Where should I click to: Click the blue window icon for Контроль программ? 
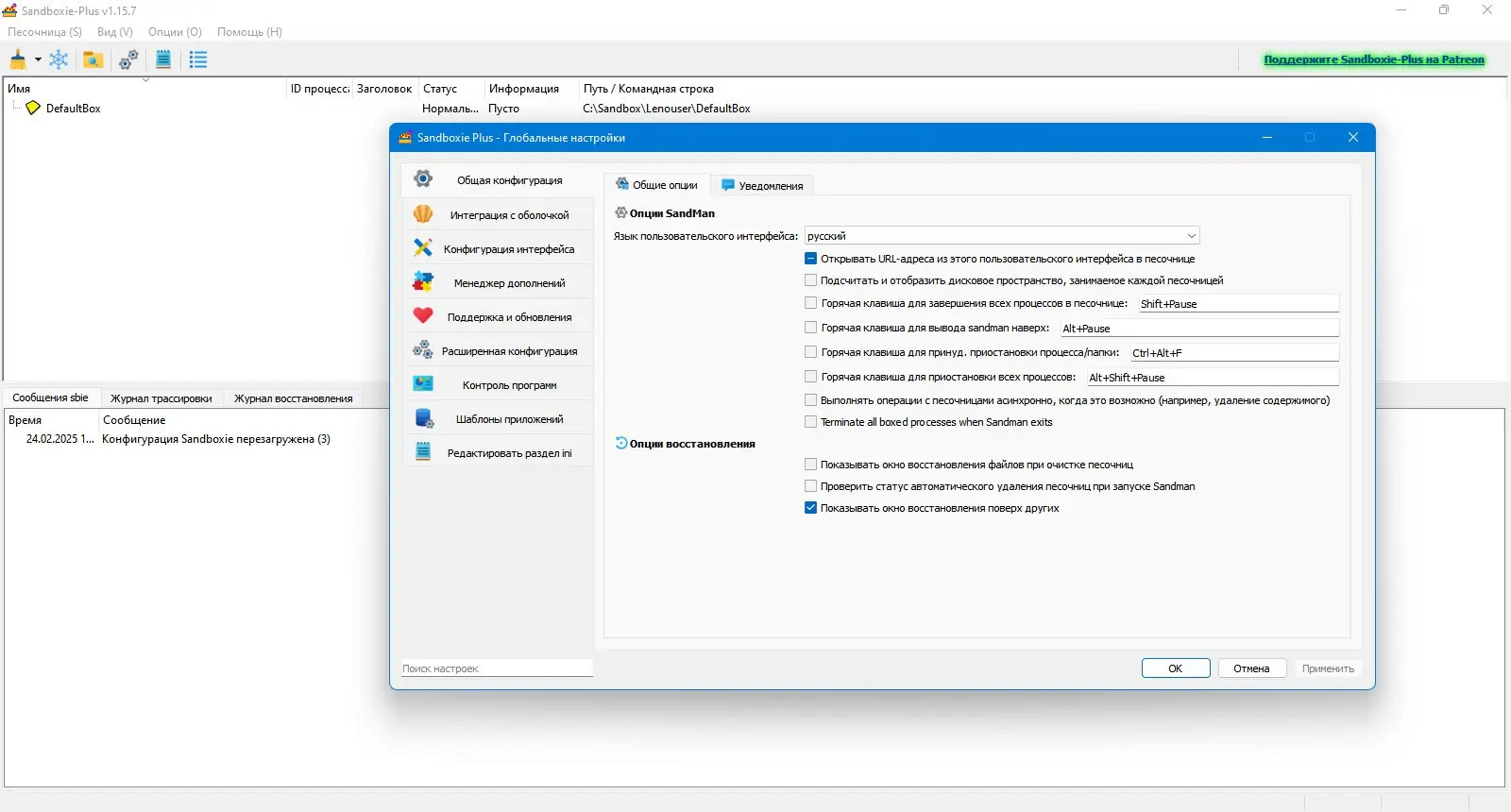[x=423, y=384]
